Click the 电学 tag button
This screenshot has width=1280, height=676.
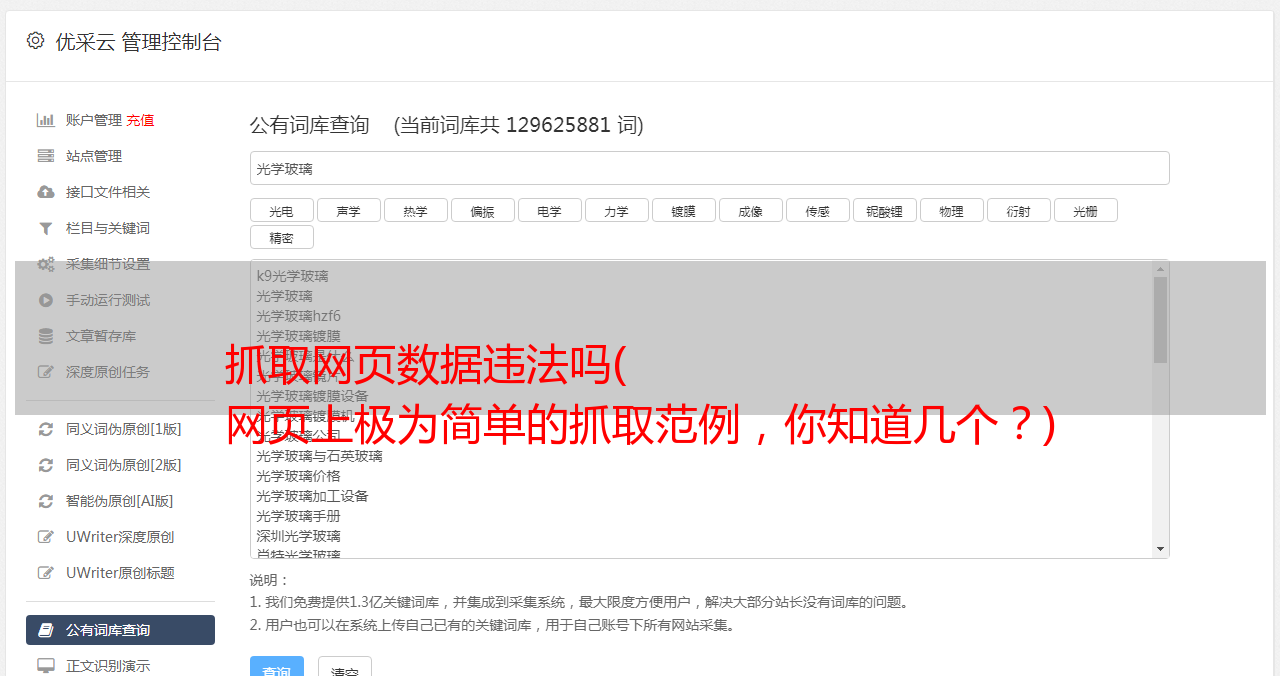tap(550, 210)
